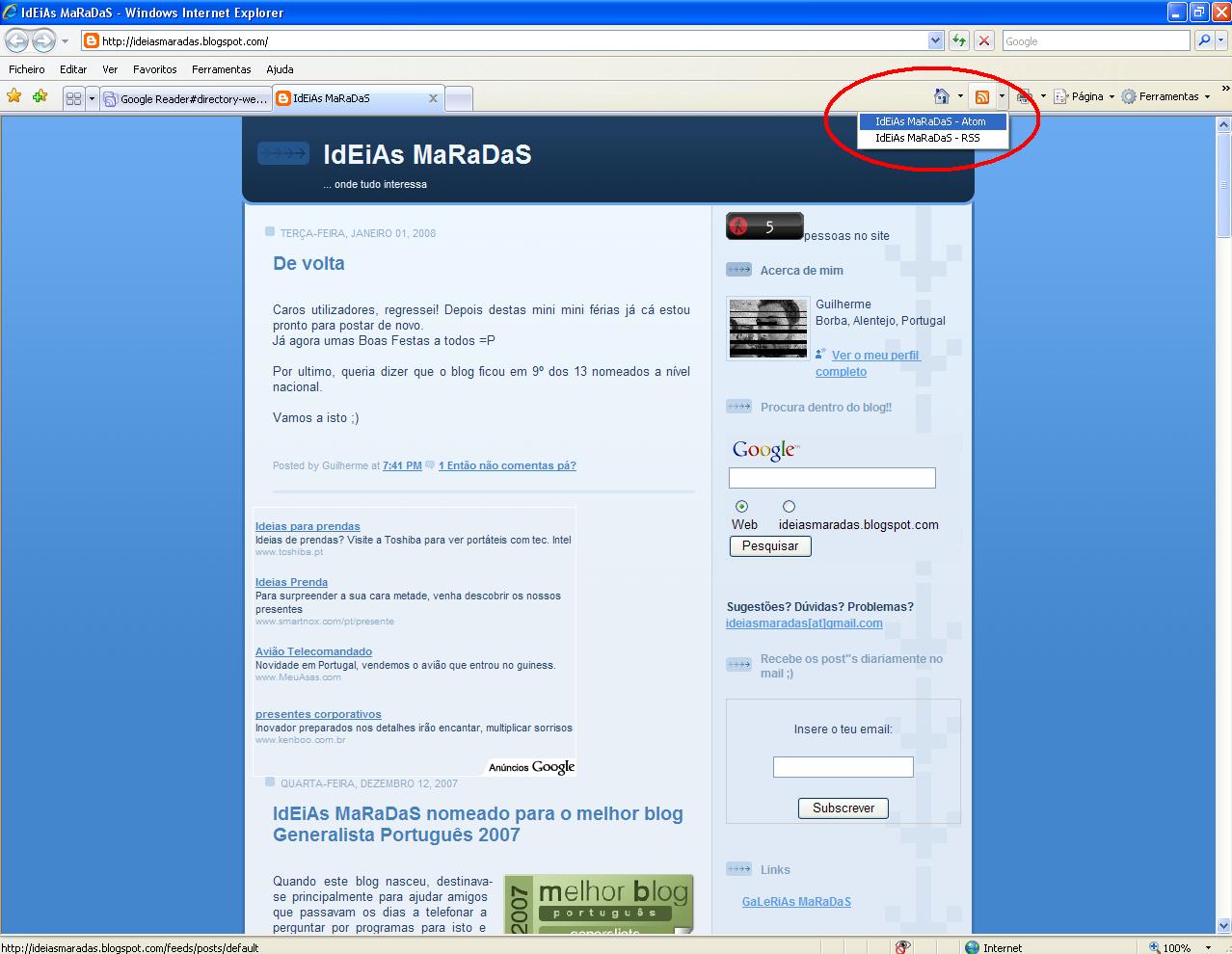Open Ver o meu perfil completo link
This screenshot has width=1232, height=954.
click(x=868, y=363)
